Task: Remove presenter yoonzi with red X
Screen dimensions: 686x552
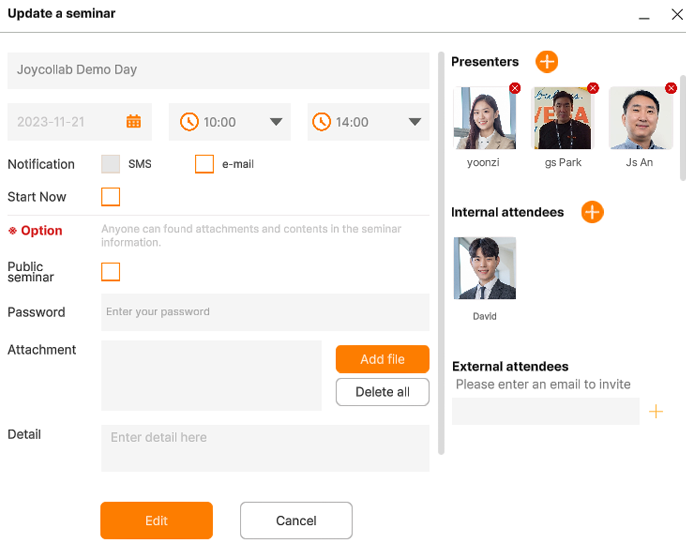Action: click(515, 88)
